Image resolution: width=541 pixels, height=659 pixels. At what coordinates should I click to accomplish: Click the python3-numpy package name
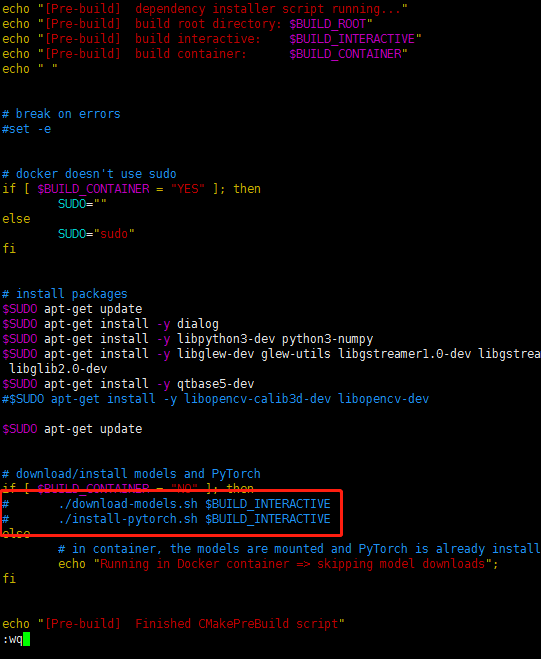[327, 339]
